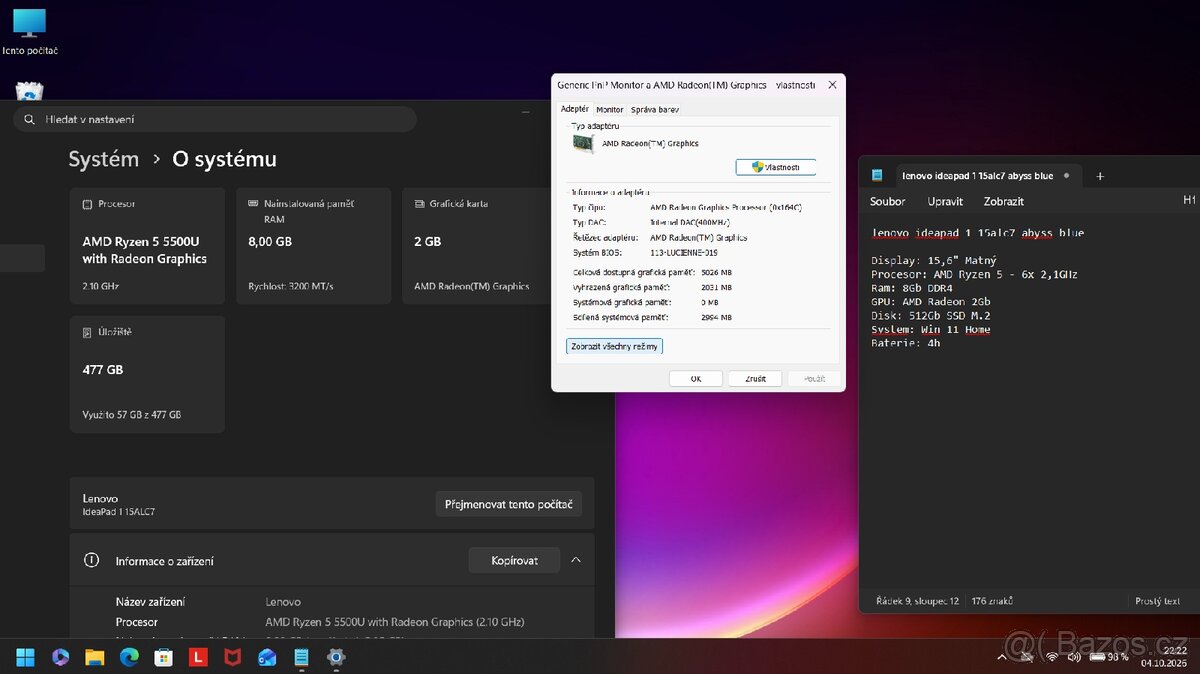Switch to the Monitor tab
This screenshot has width=1200, height=674.
pyautogui.click(x=609, y=109)
